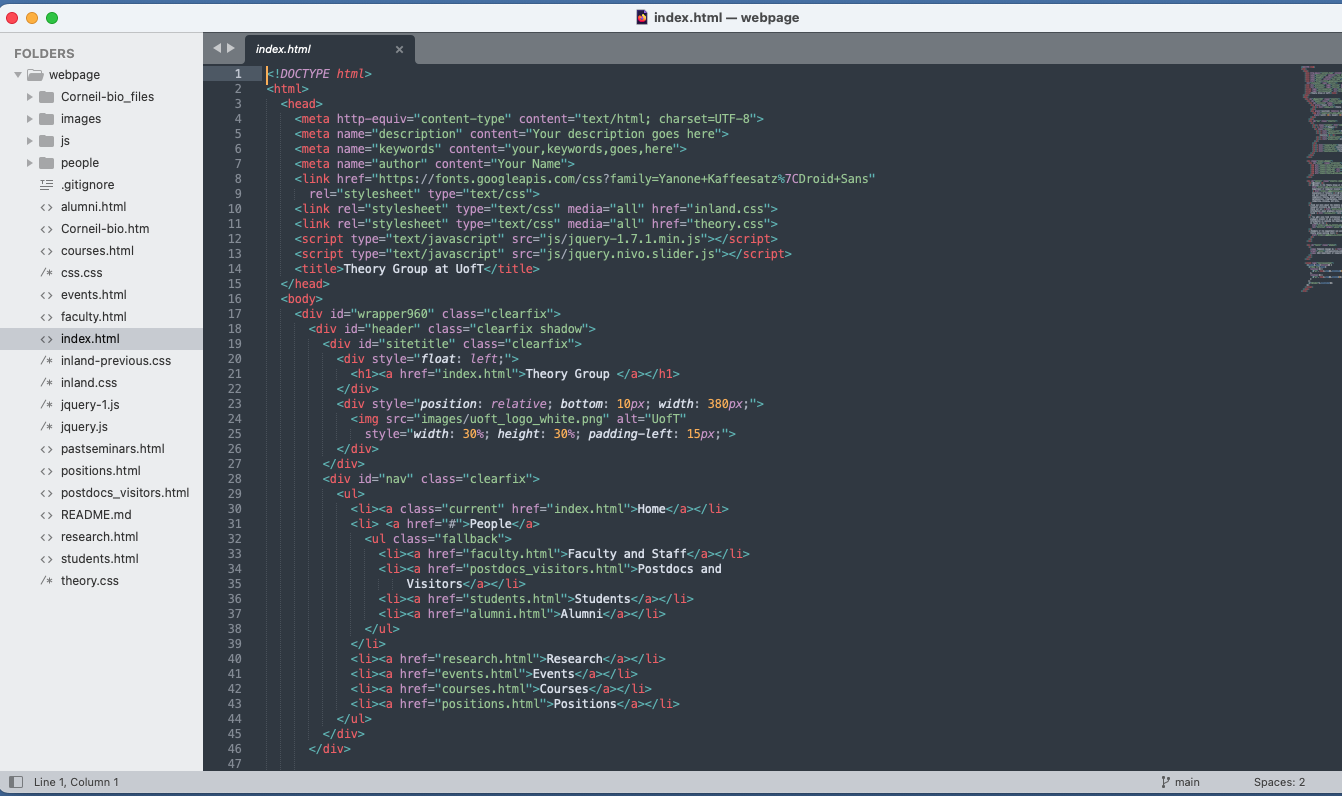Click line number 28 in the gutter

click(234, 479)
